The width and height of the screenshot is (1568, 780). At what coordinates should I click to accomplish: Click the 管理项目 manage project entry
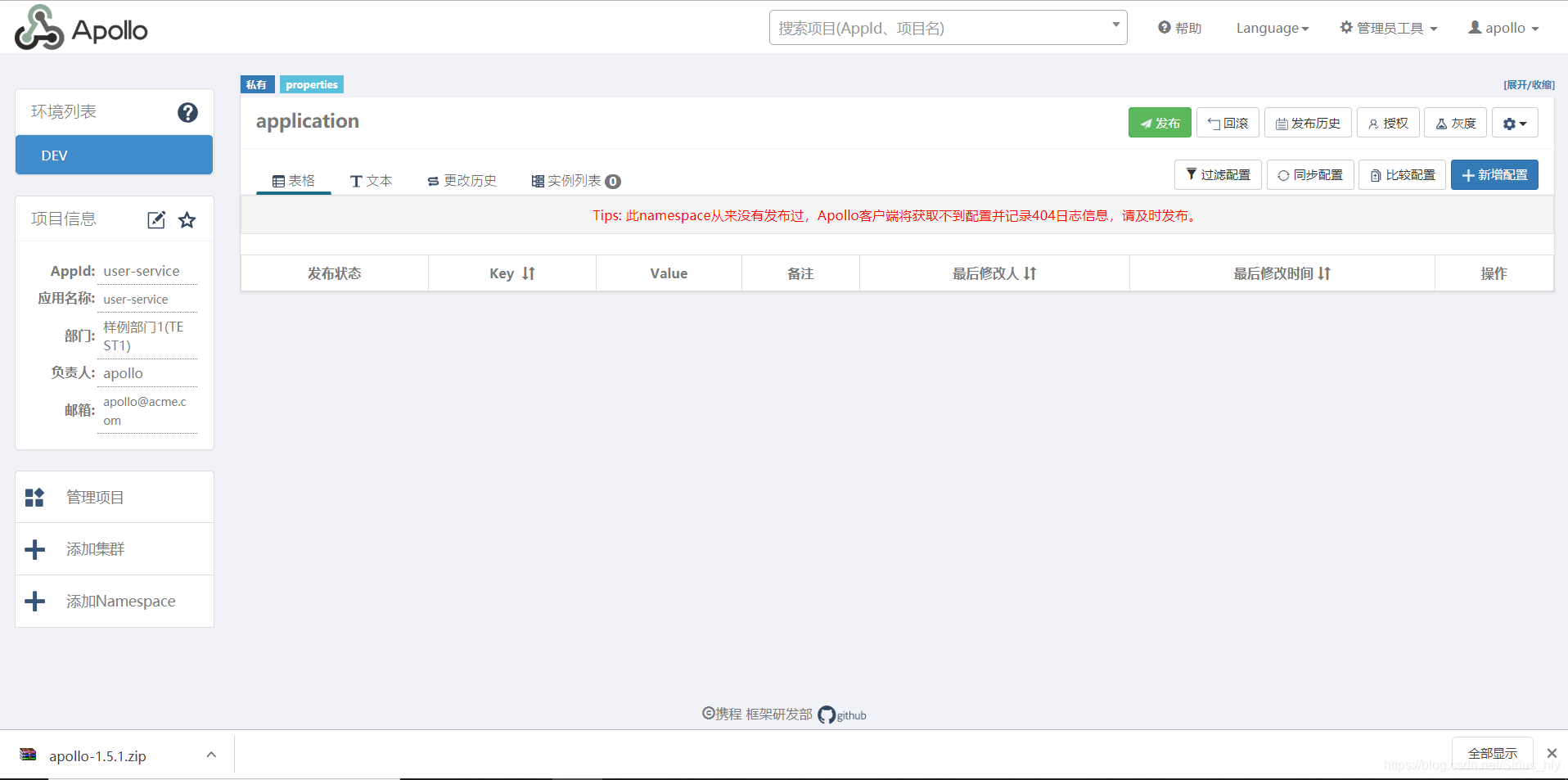pyautogui.click(x=115, y=497)
